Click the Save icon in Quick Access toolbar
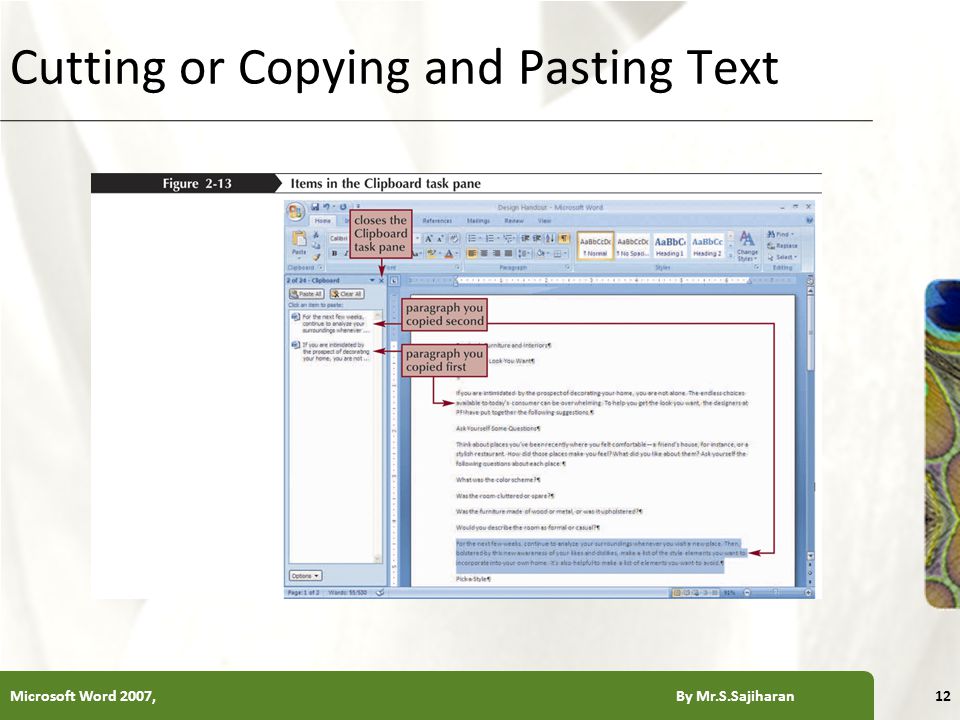 point(315,207)
